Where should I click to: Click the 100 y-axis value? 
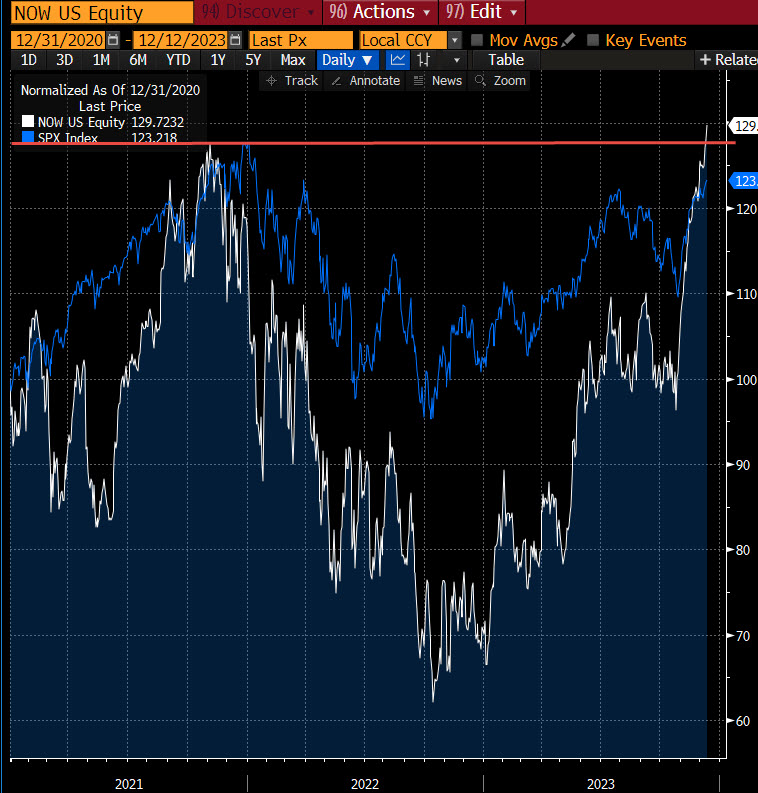point(746,380)
